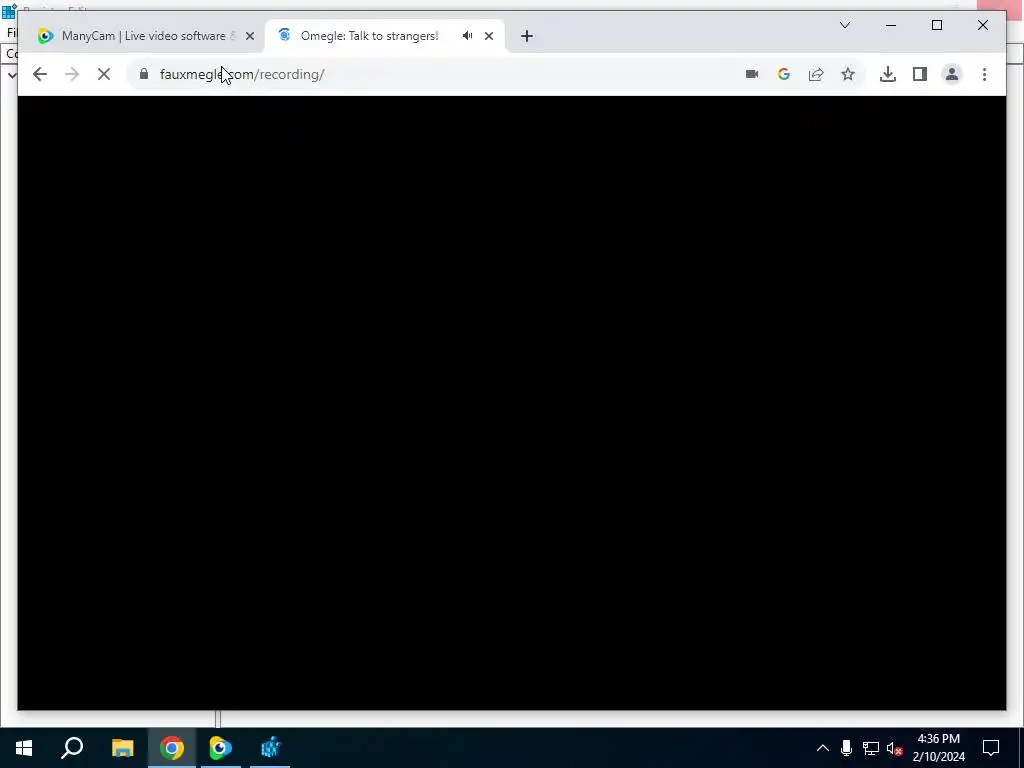Go back to the previous page
Viewport: 1024px width, 768px height.
point(40,74)
